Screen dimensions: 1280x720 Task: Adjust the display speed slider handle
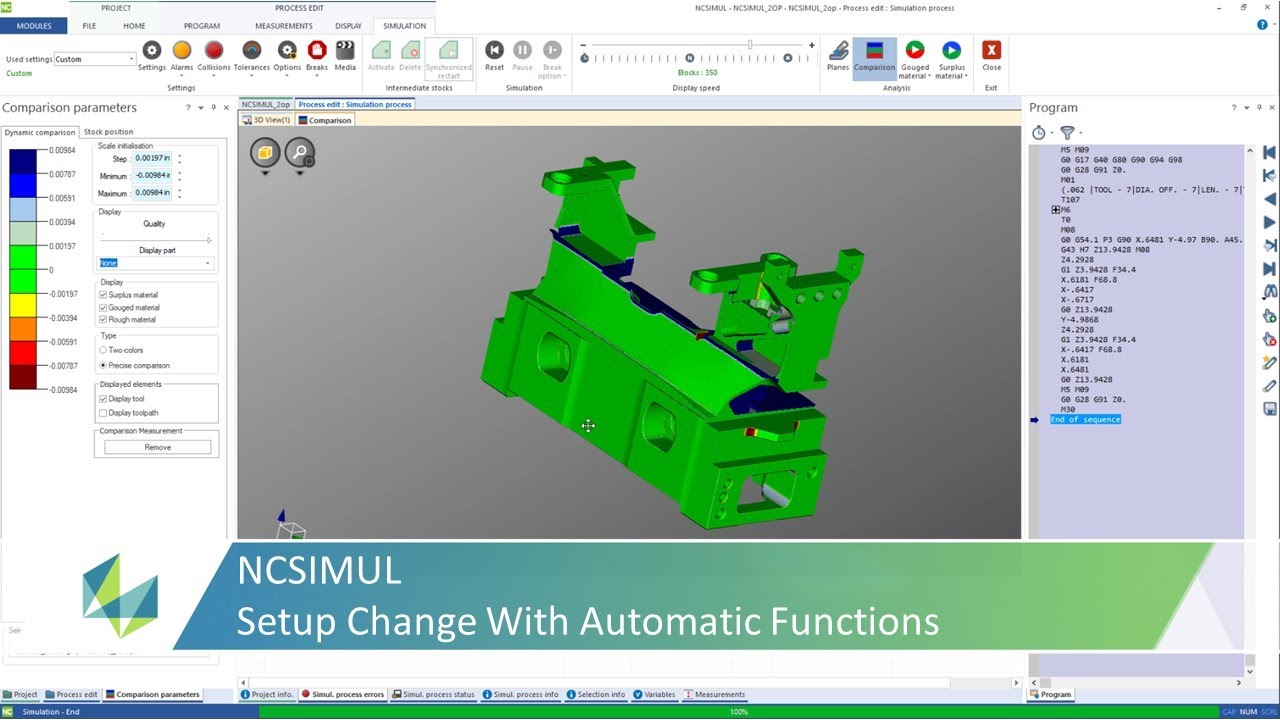tap(750, 45)
